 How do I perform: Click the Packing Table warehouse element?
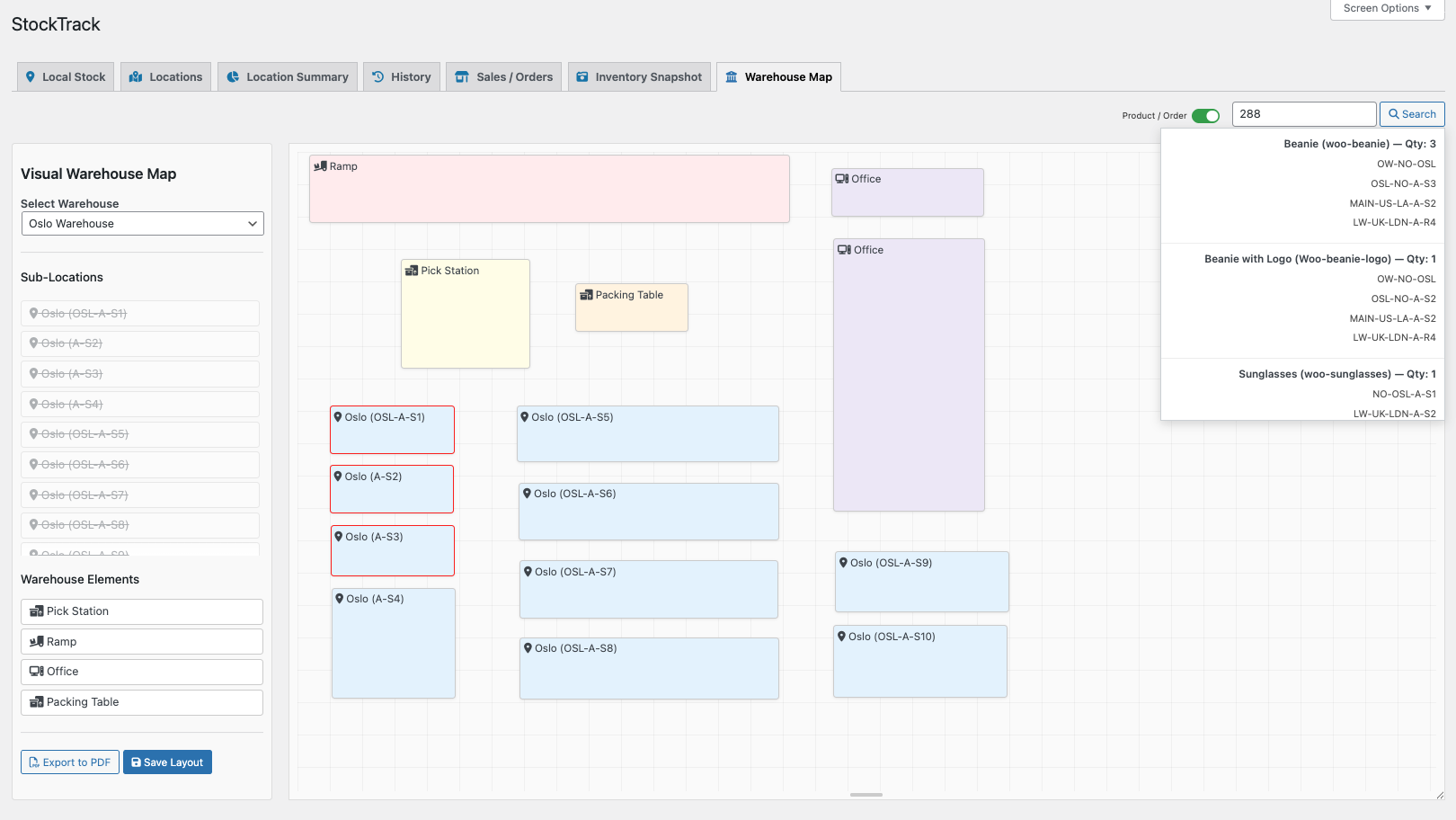(x=142, y=702)
